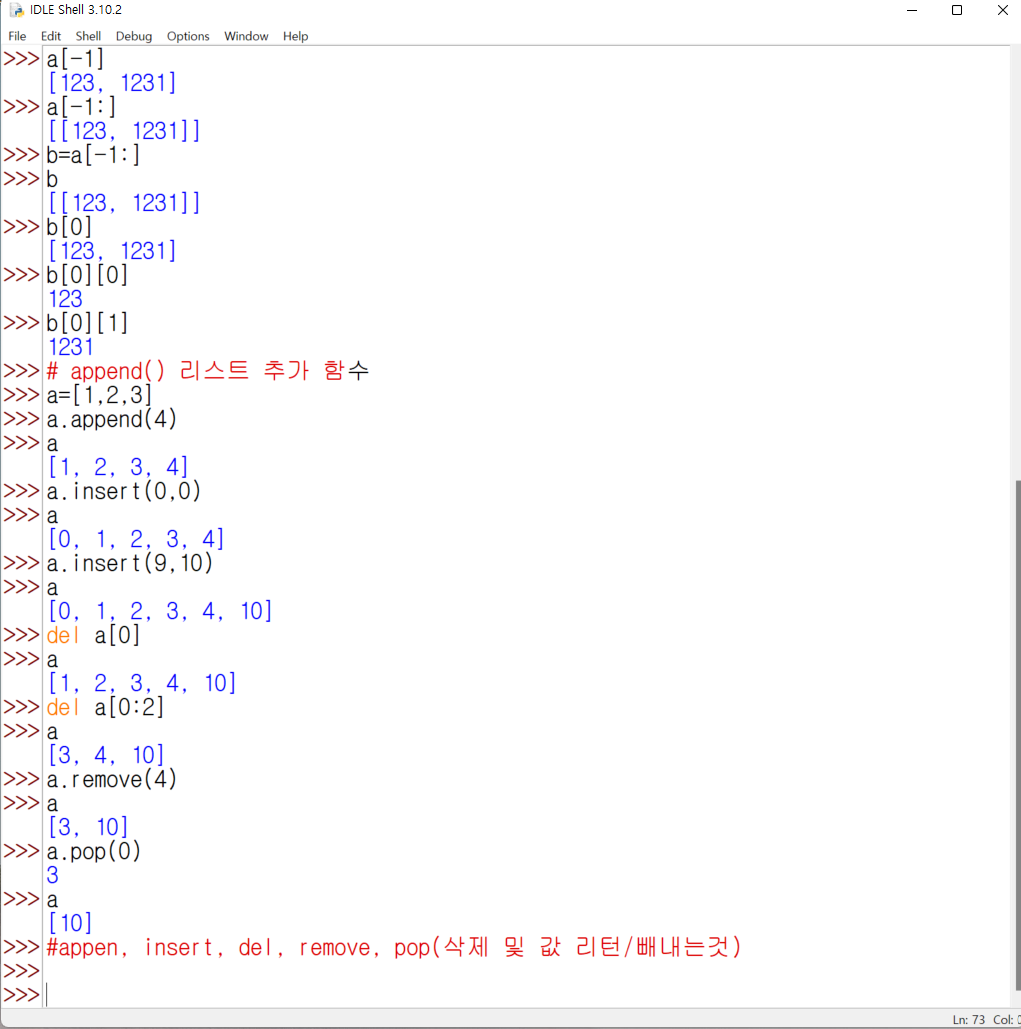This screenshot has height=1029, width=1021.
Task: Open the Help menu
Action: (295, 36)
